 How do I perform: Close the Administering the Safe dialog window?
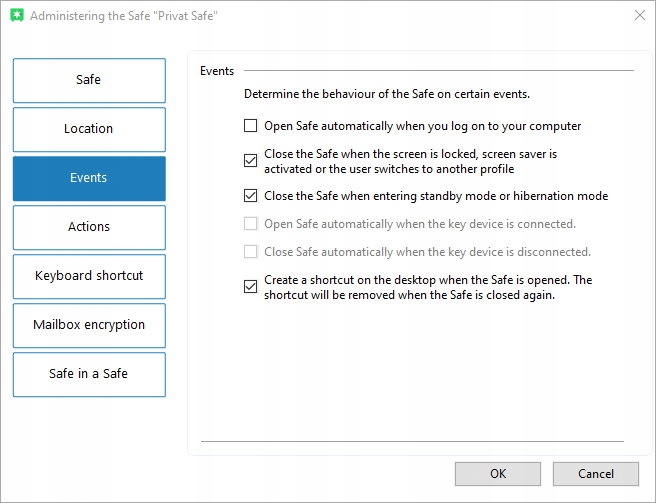pos(639,15)
